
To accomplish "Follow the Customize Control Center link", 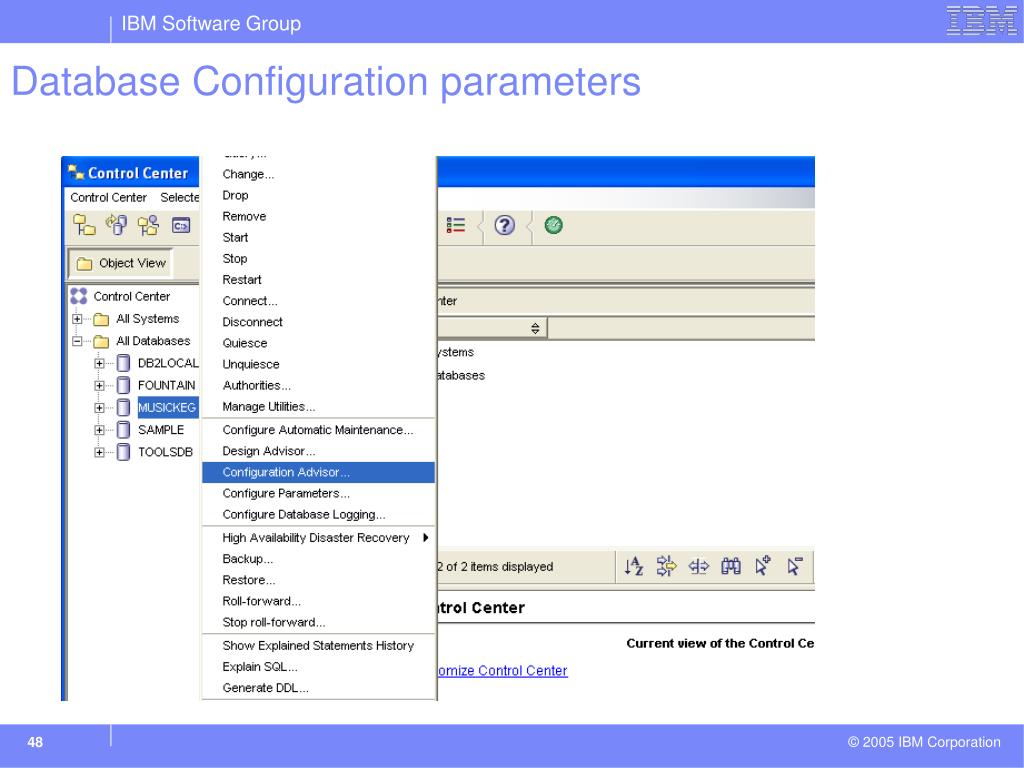I will (x=502, y=671).
